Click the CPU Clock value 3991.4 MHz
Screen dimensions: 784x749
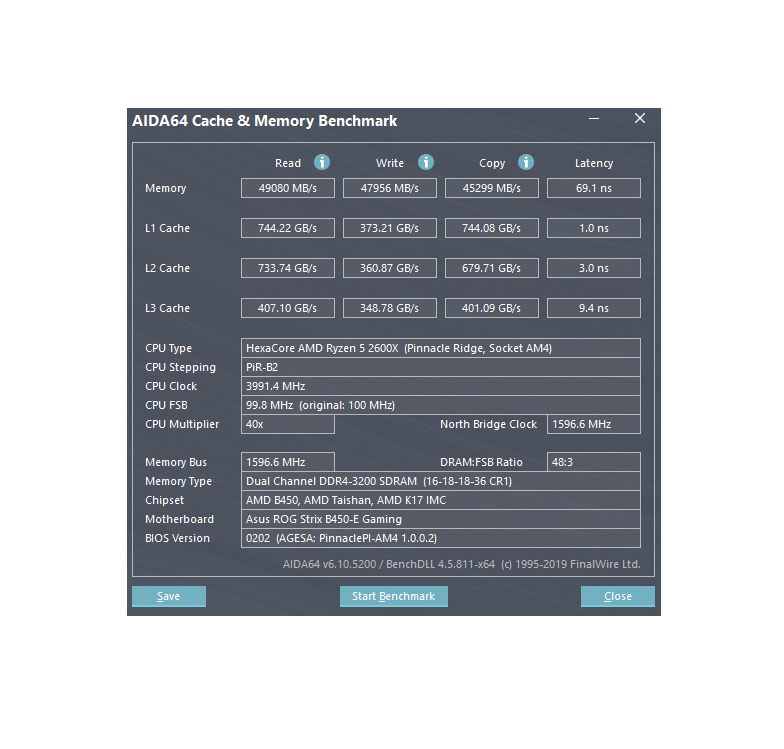pyautogui.click(x=440, y=386)
